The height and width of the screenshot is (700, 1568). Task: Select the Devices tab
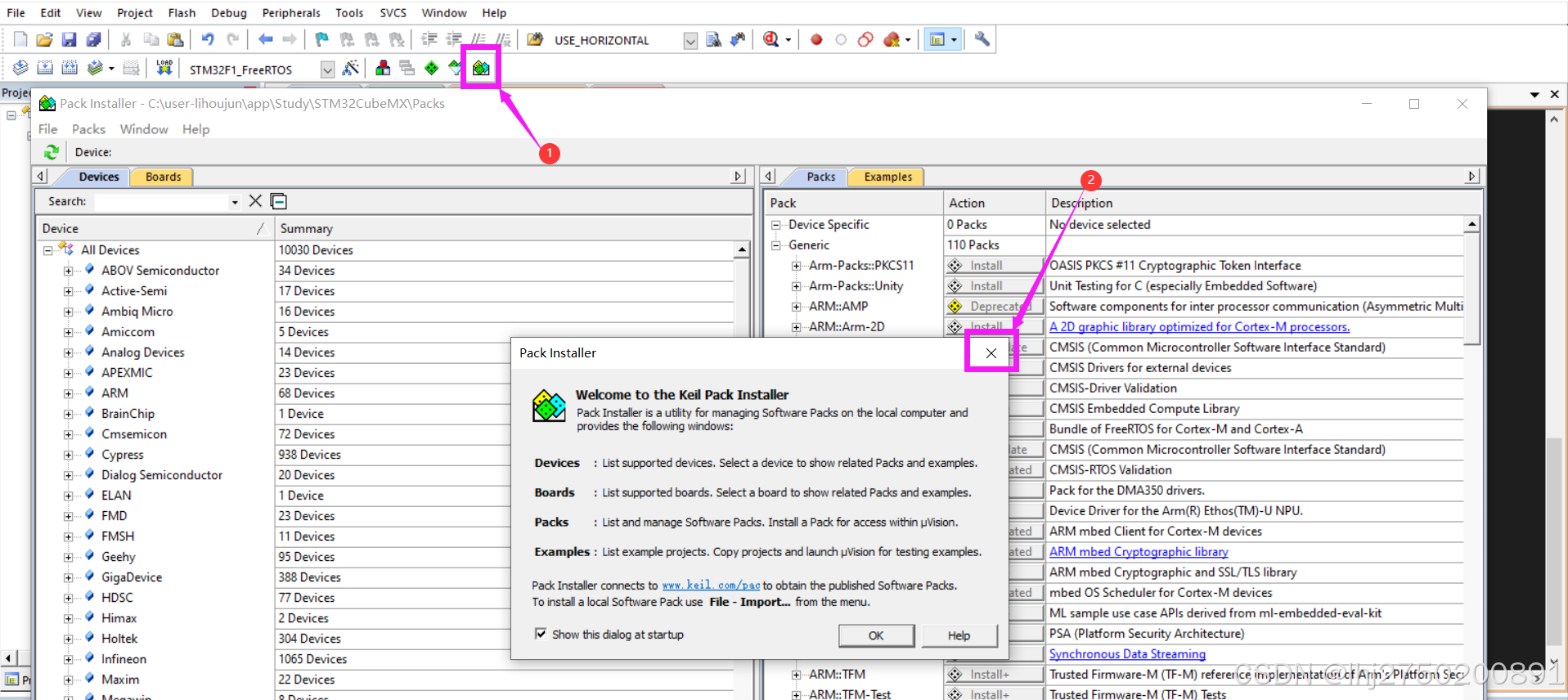99,177
